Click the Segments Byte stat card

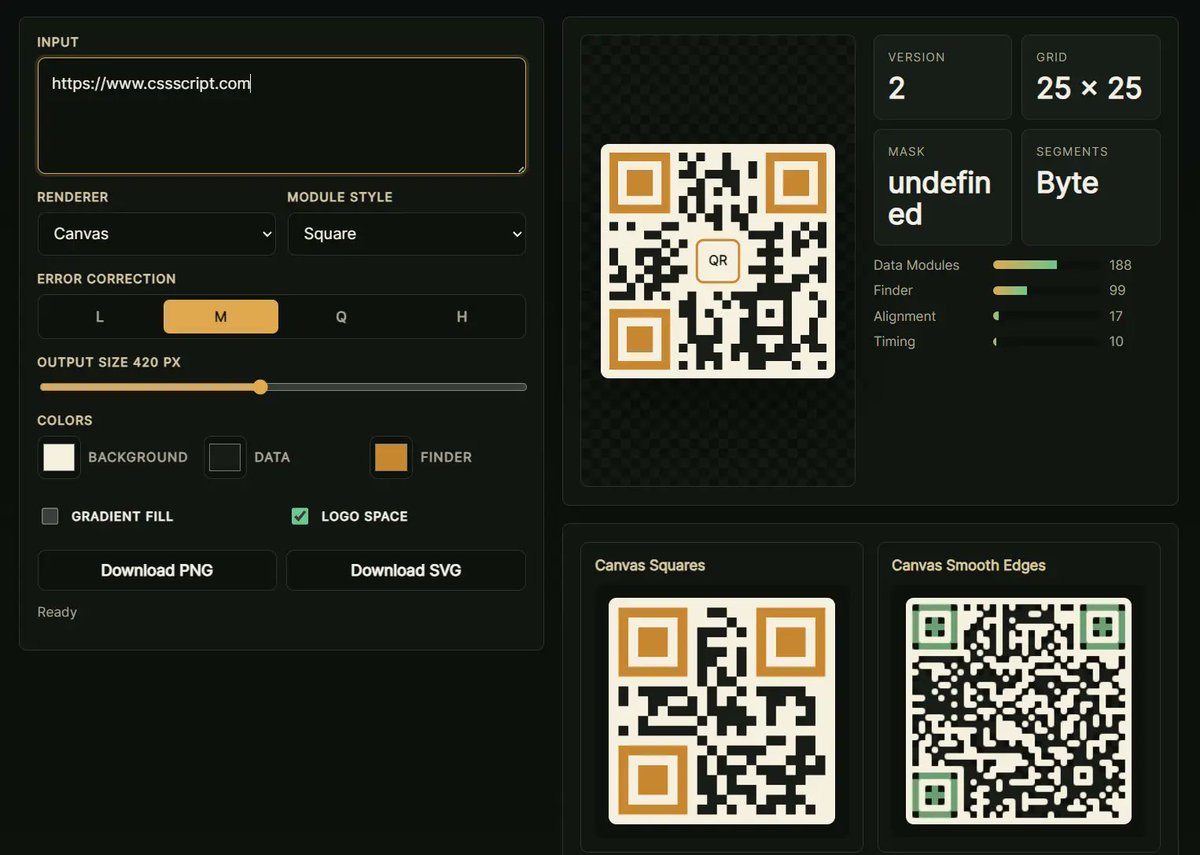[1091, 187]
